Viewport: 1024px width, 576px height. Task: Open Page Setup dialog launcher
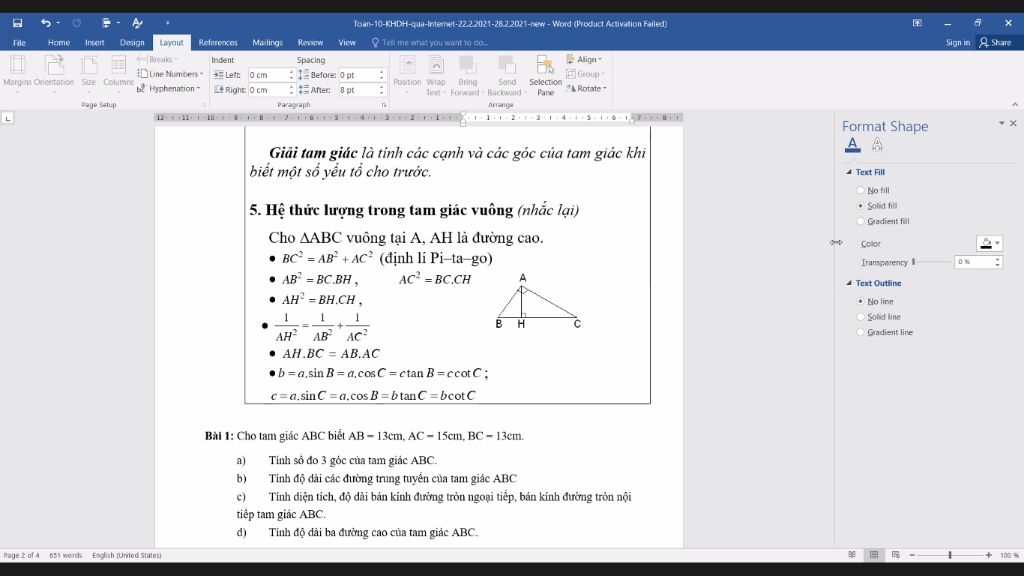pos(204,104)
